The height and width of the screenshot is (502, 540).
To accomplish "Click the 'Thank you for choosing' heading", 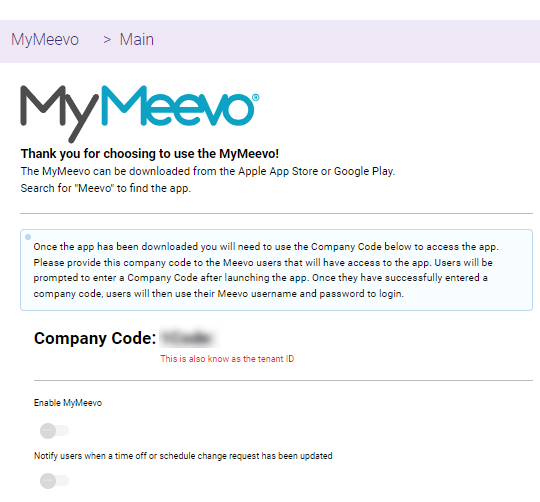I will tap(149, 154).
